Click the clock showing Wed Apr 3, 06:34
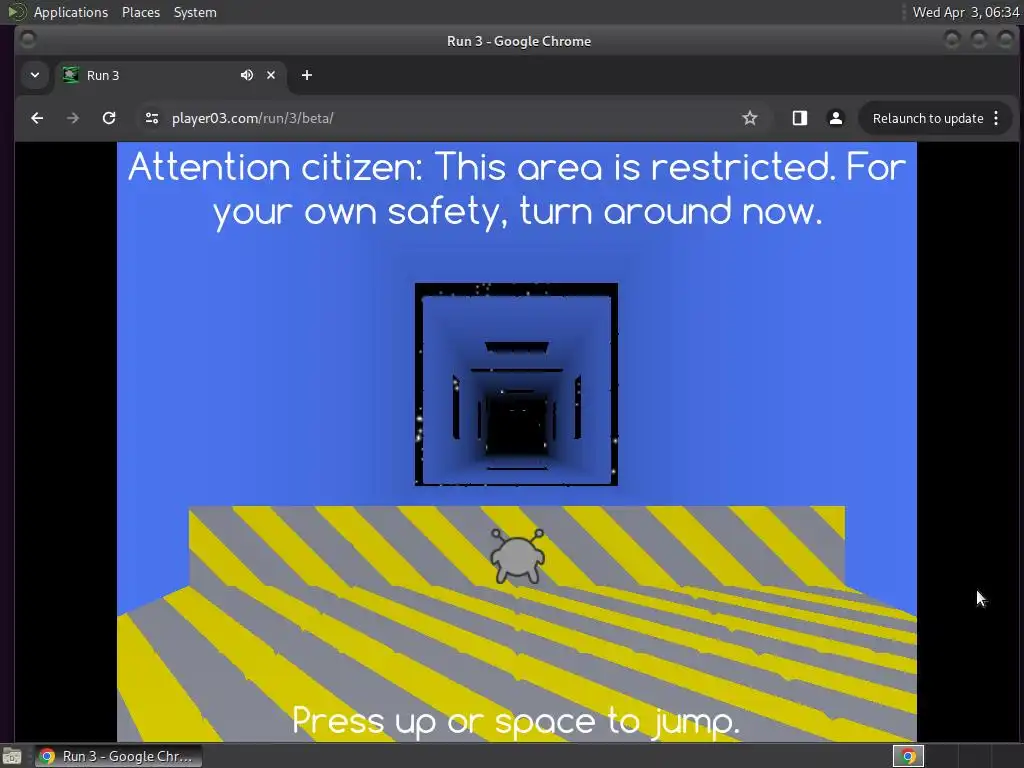 965,12
